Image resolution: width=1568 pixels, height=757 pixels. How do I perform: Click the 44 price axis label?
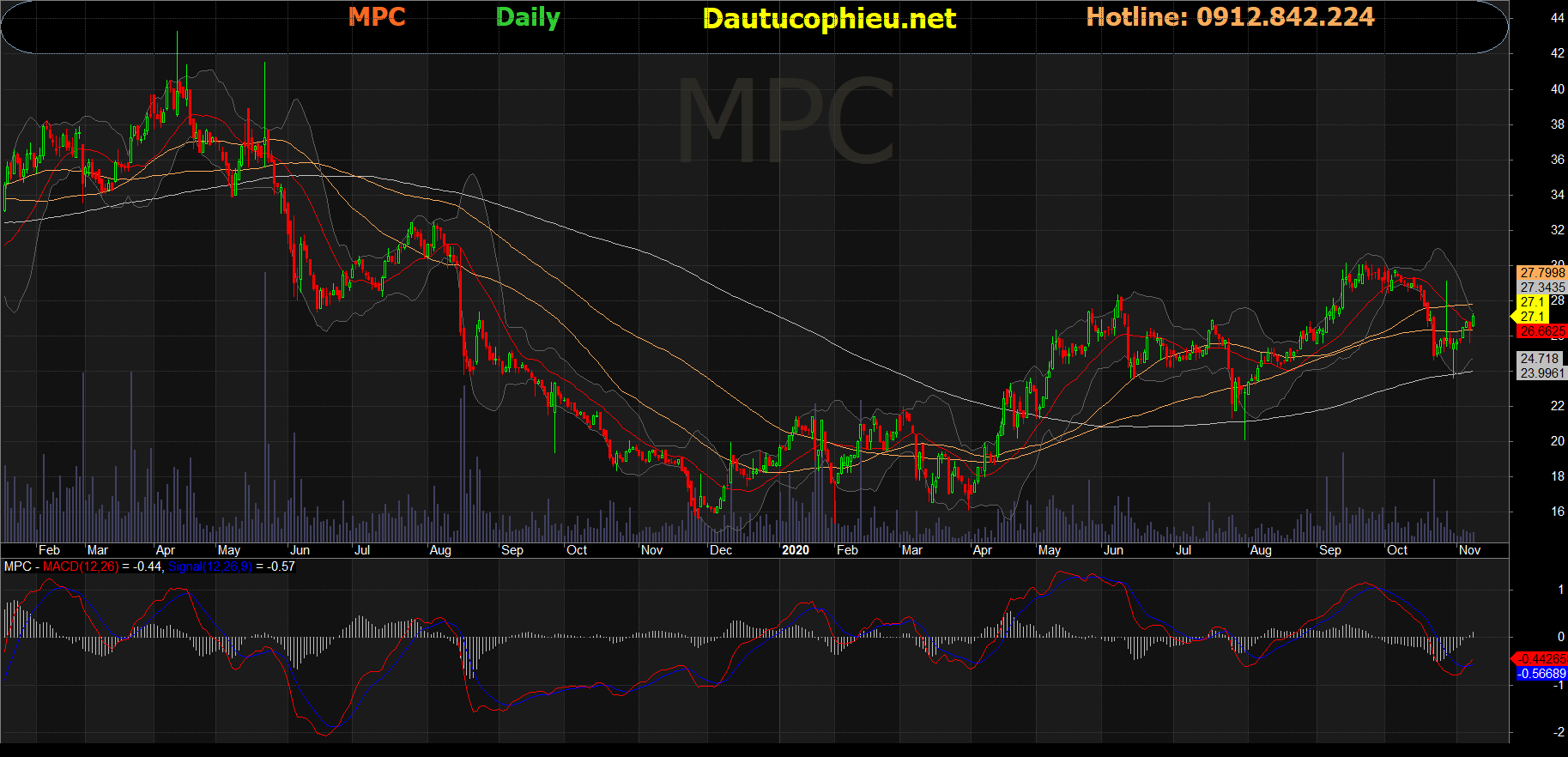coord(1558,18)
